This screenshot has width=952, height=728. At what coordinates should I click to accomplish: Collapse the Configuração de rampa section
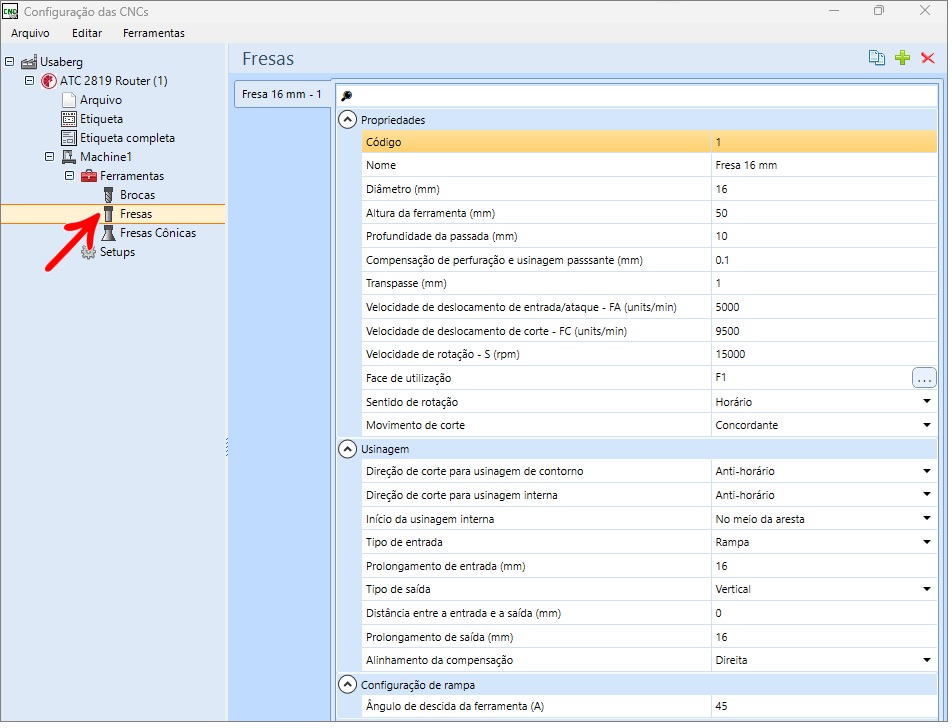[x=347, y=685]
